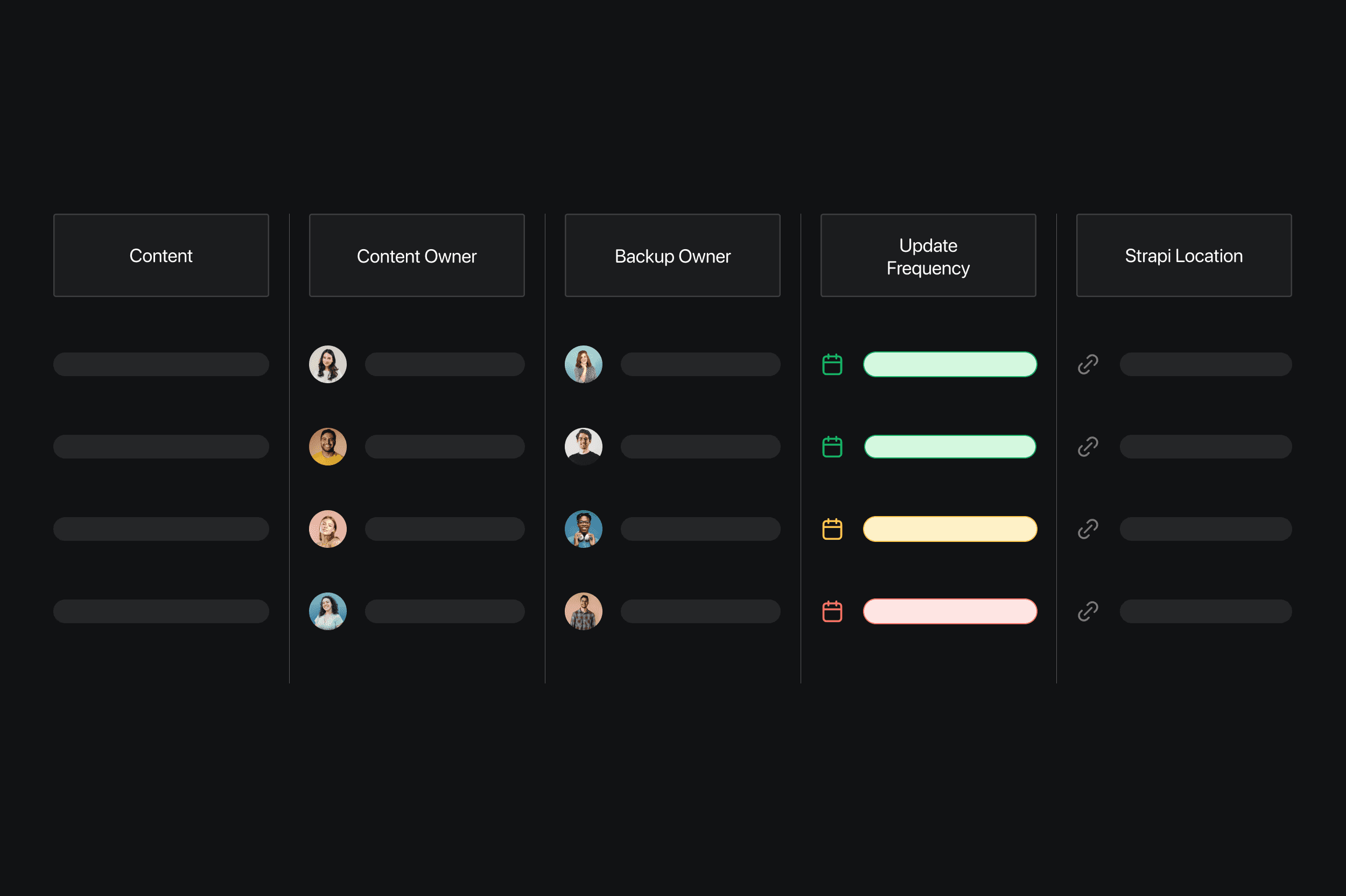Click the pink frequency pill
The height and width of the screenshot is (896, 1346).
[x=950, y=611]
